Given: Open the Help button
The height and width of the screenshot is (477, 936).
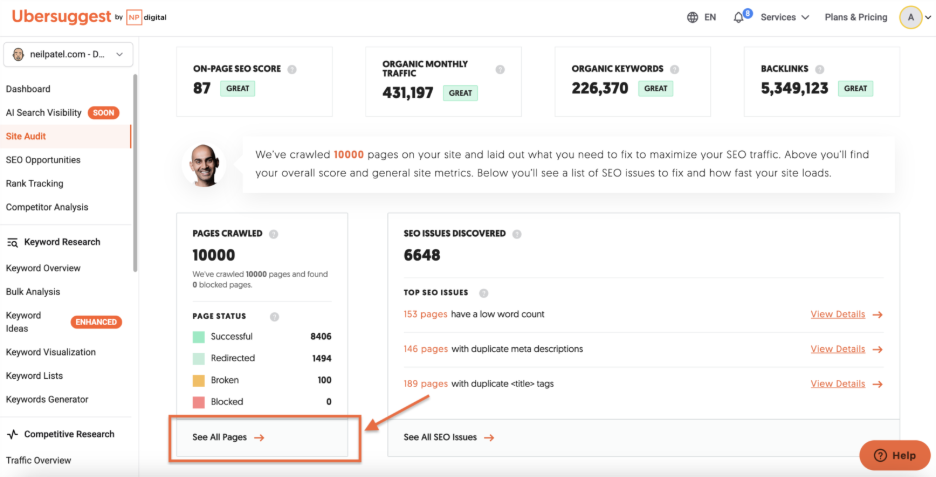Looking at the screenshot, I should [x=895, y=456].
